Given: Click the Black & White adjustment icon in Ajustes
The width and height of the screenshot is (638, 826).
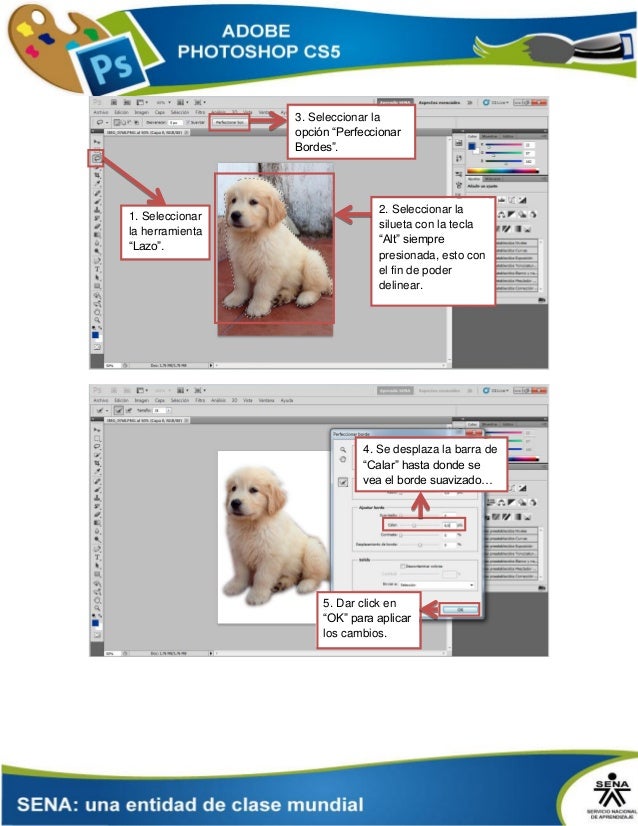Looking at the screenshot, I should (x=512, y=215).
